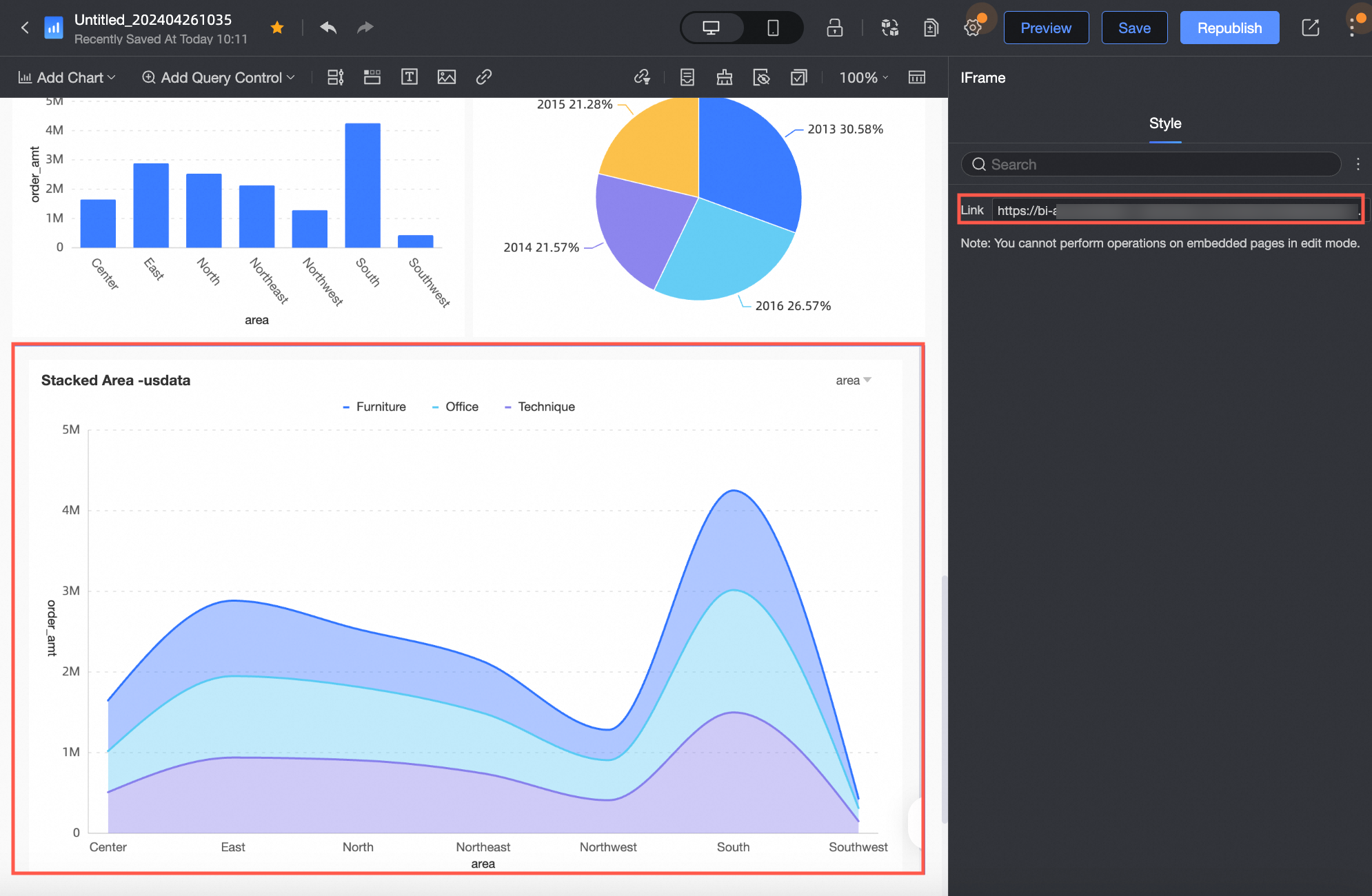Screen dimensions: 1372x896
Task: Toggle the favorite star icon
Action: click(277, 28)
